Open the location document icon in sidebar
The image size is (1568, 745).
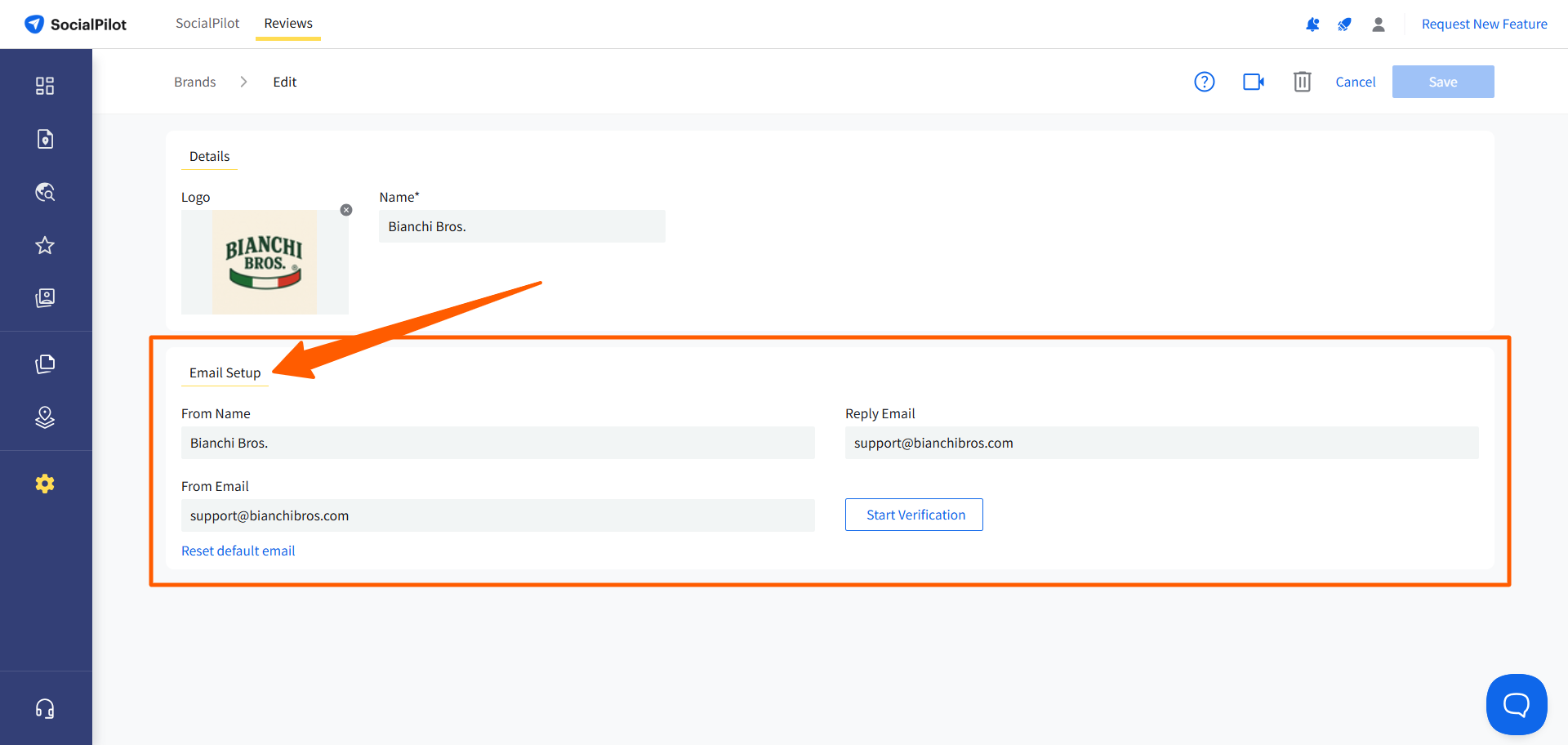[x=45, y=139]
